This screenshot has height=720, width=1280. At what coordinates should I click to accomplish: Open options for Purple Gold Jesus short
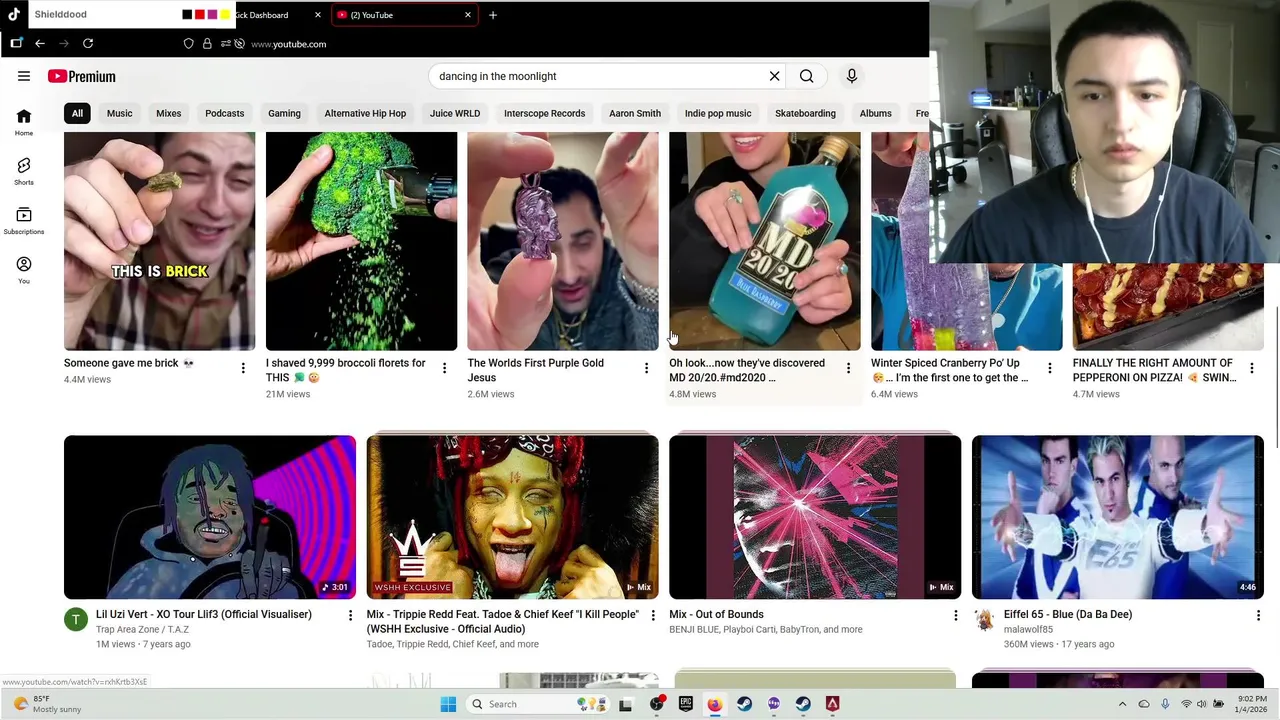click(646, 368)
